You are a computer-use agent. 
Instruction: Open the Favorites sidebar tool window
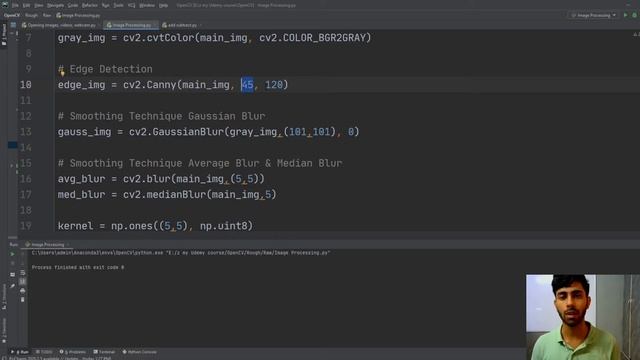point(4,330)
